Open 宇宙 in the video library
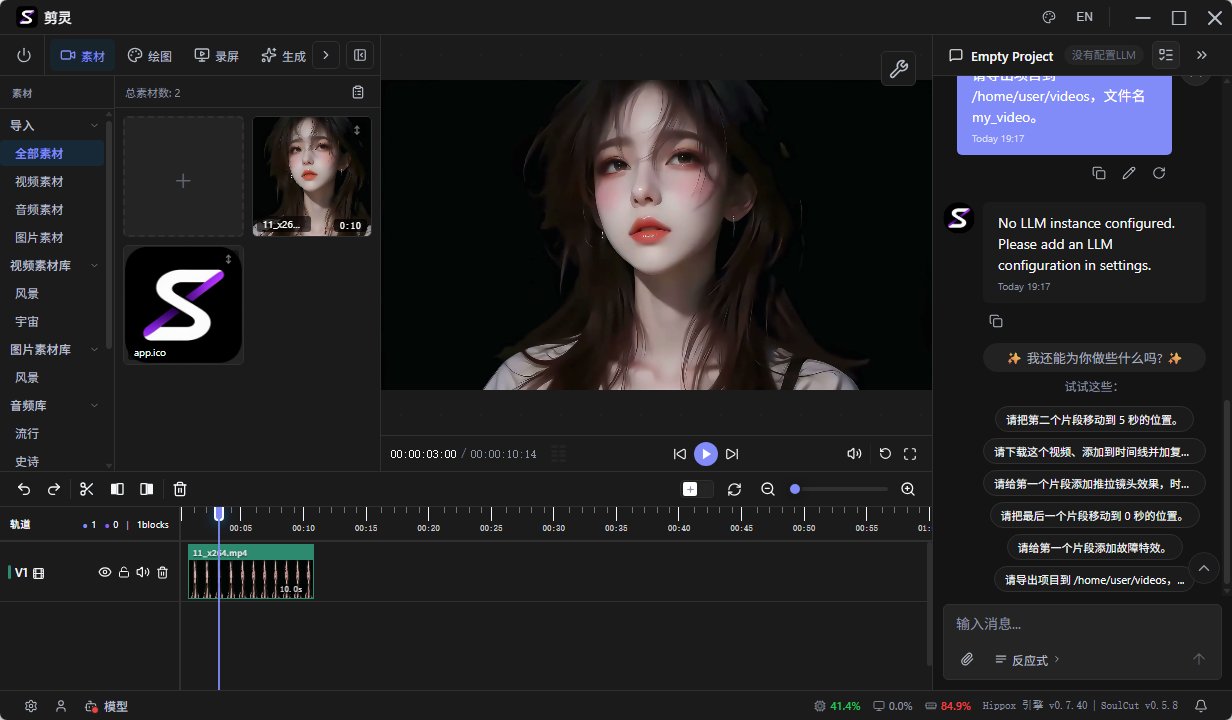This screenshot has height=720, width=1232. point(52,321)
